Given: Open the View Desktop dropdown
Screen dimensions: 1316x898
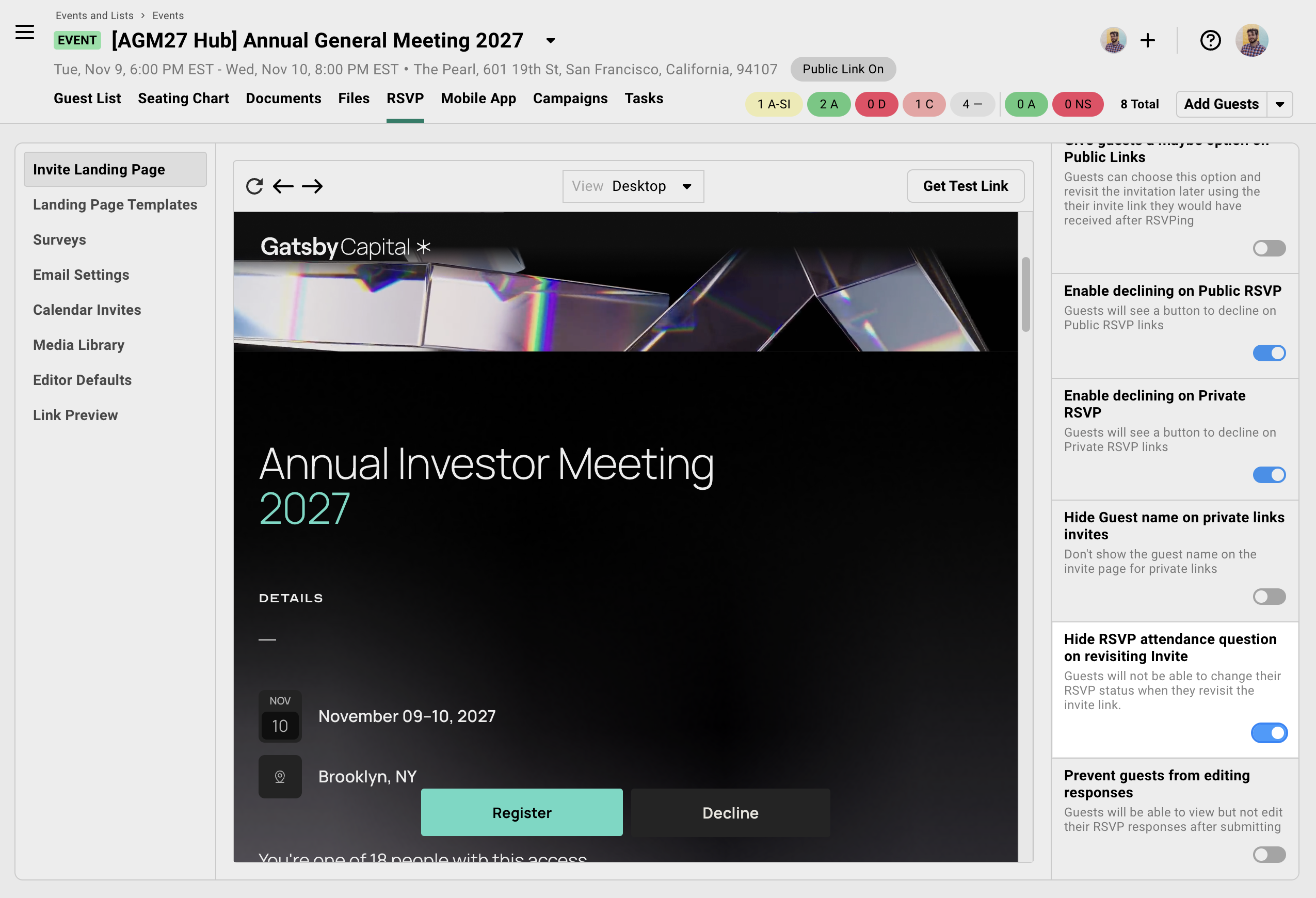Looking at the screenshot, I should [x=633, y=186].
